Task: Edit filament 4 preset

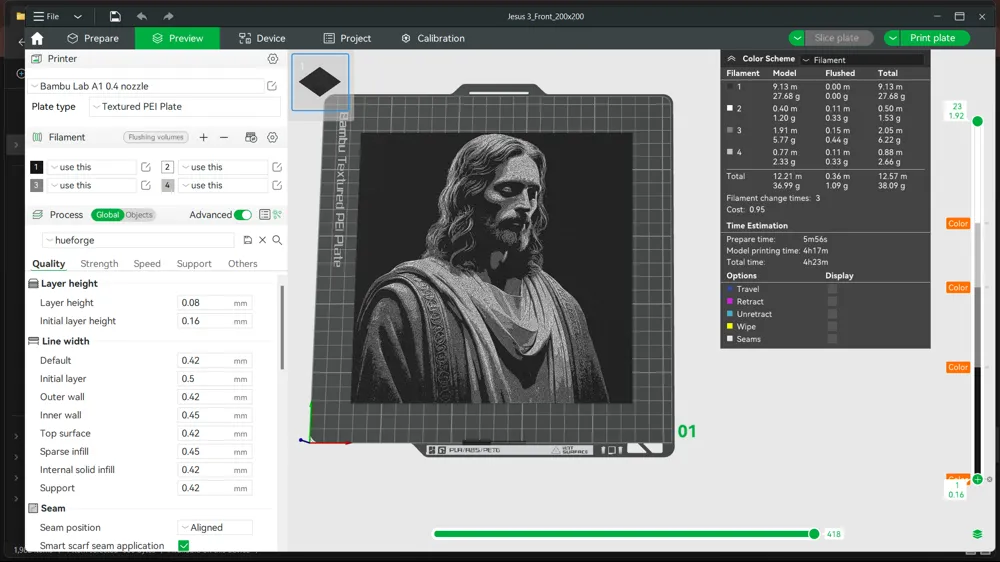Action: click(277, 186)
